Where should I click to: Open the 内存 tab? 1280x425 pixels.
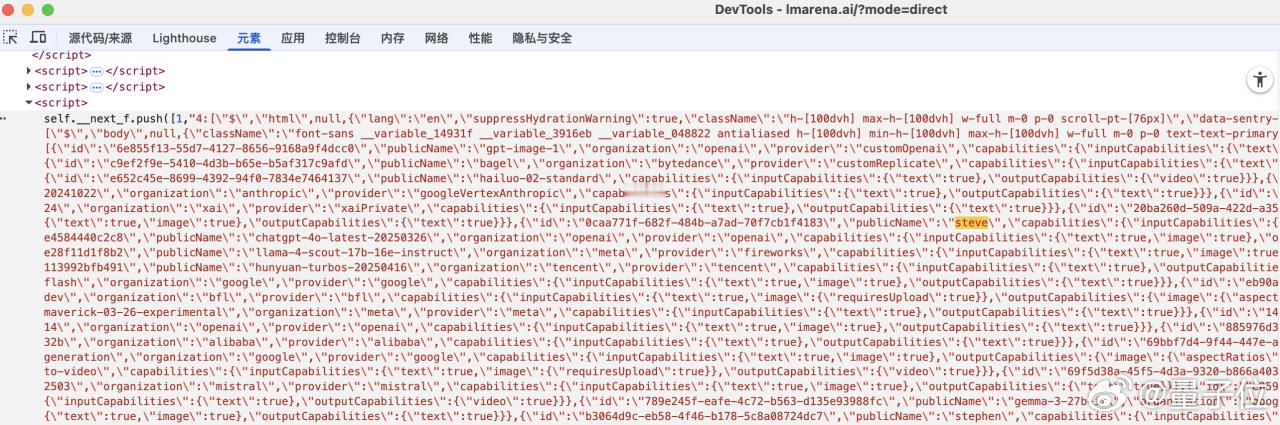pyautogui.click(x=393, y=38)
